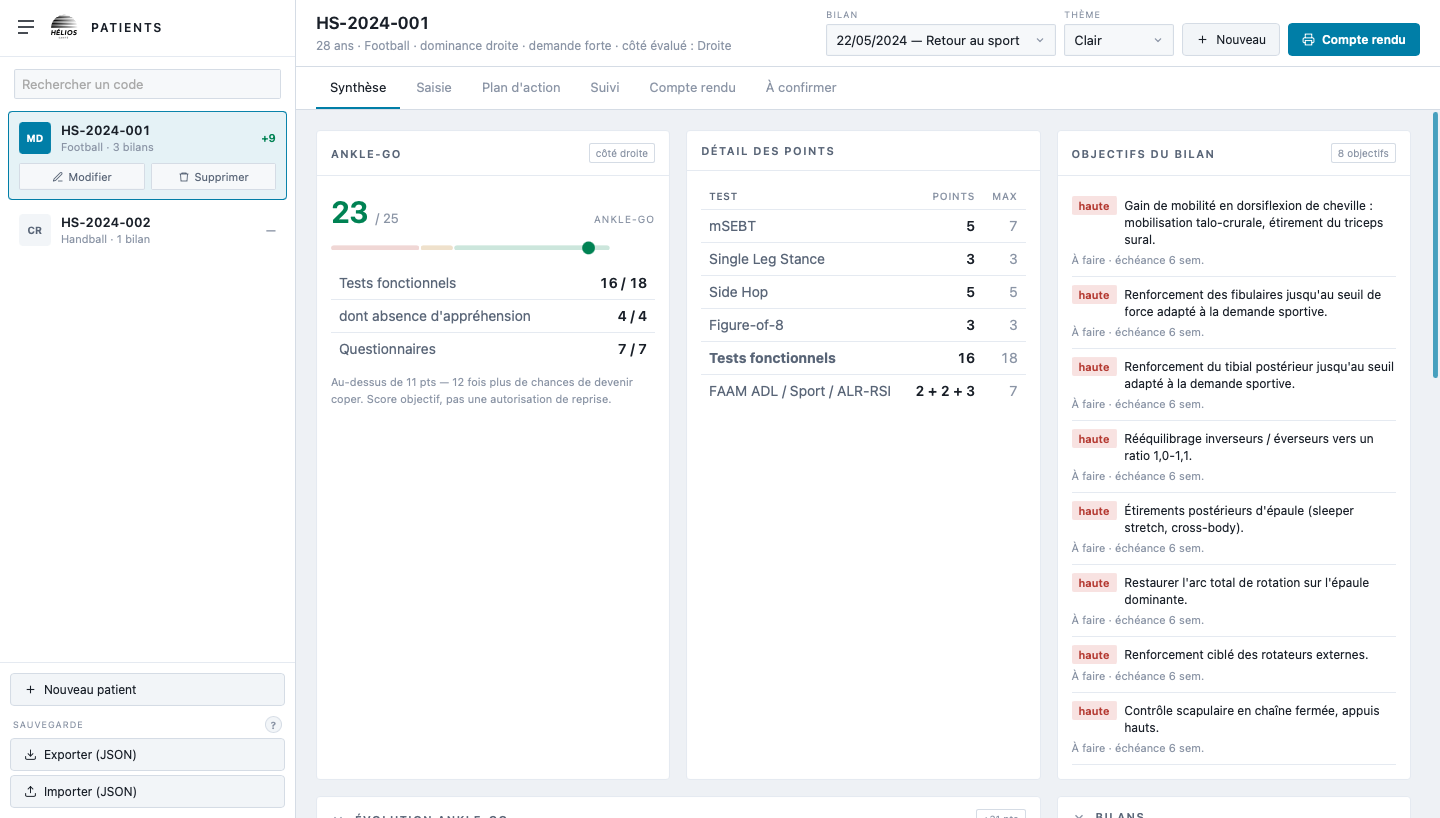
Task: Click the main panel vertical scrollbar
Action: click(x=1436, y=245)
